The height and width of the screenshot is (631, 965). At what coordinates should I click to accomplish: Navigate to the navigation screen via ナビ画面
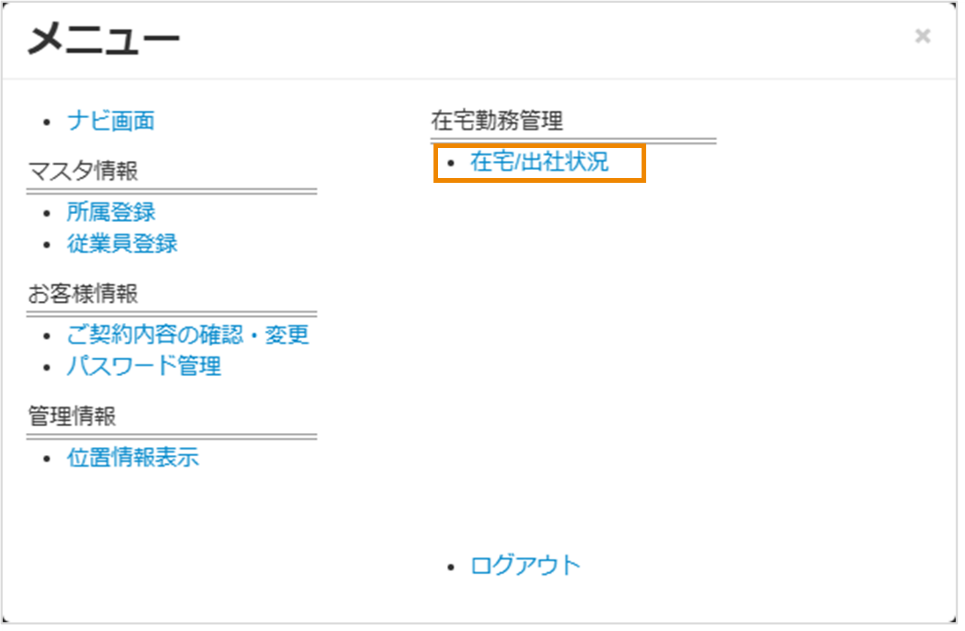pyautogui.click(x=112, y=120)
